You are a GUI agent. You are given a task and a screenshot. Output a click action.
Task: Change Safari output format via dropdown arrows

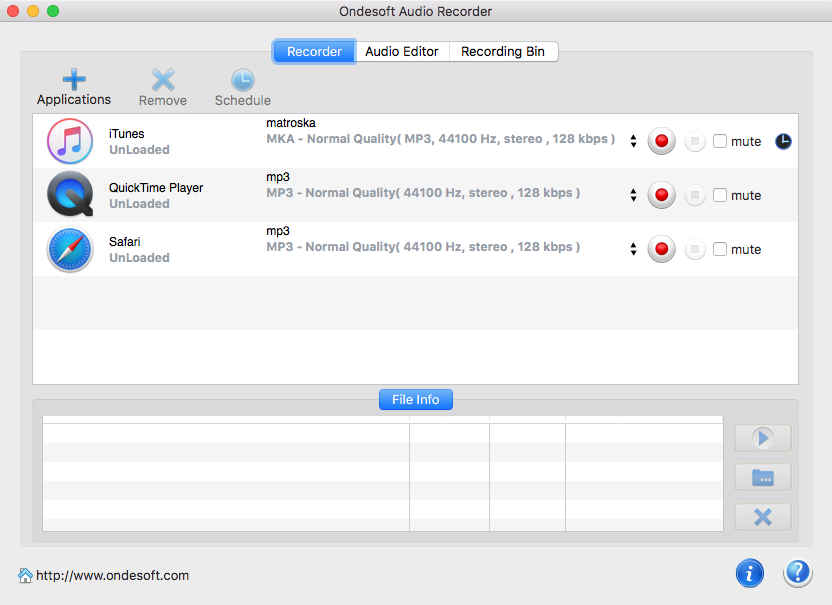click(x=633, y=250)
